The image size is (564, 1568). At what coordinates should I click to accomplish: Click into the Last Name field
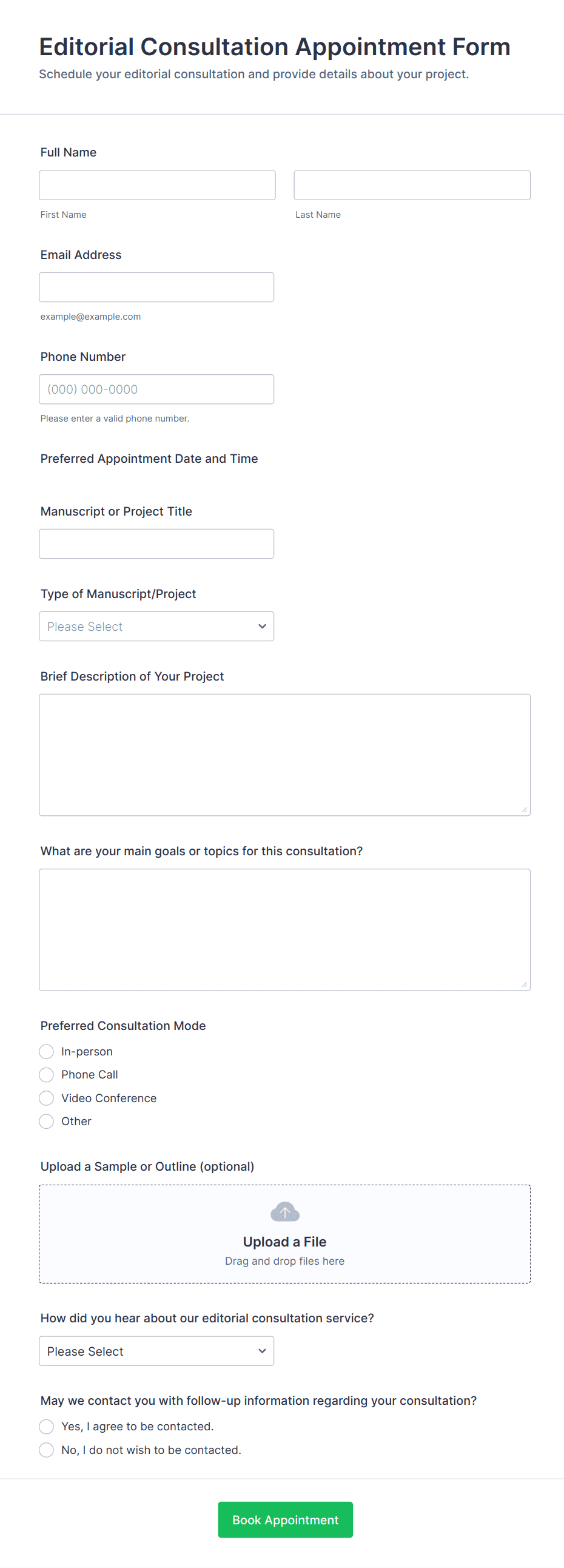[412, 185]
